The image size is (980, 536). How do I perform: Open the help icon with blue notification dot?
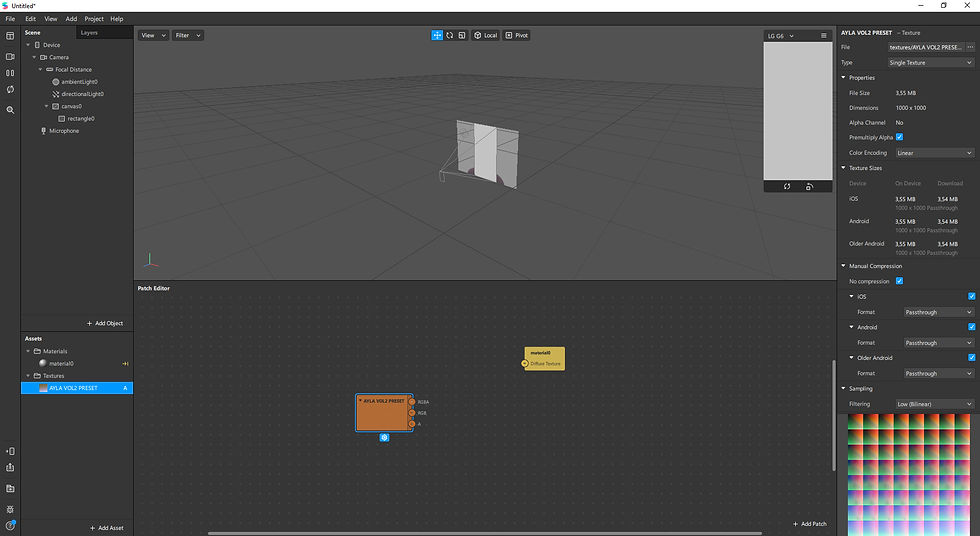(x=10, y=525)
